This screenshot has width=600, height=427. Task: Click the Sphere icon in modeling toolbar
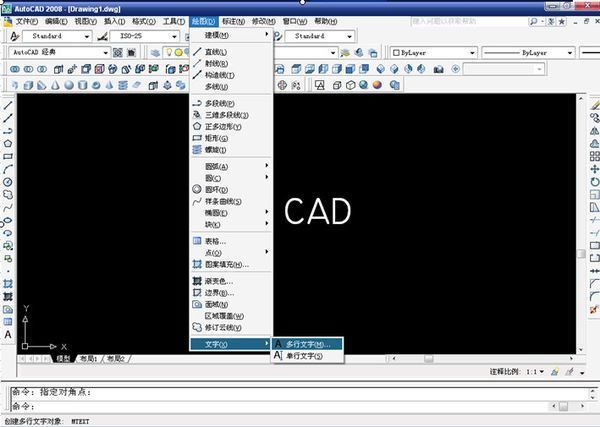[x=69, y=85]
